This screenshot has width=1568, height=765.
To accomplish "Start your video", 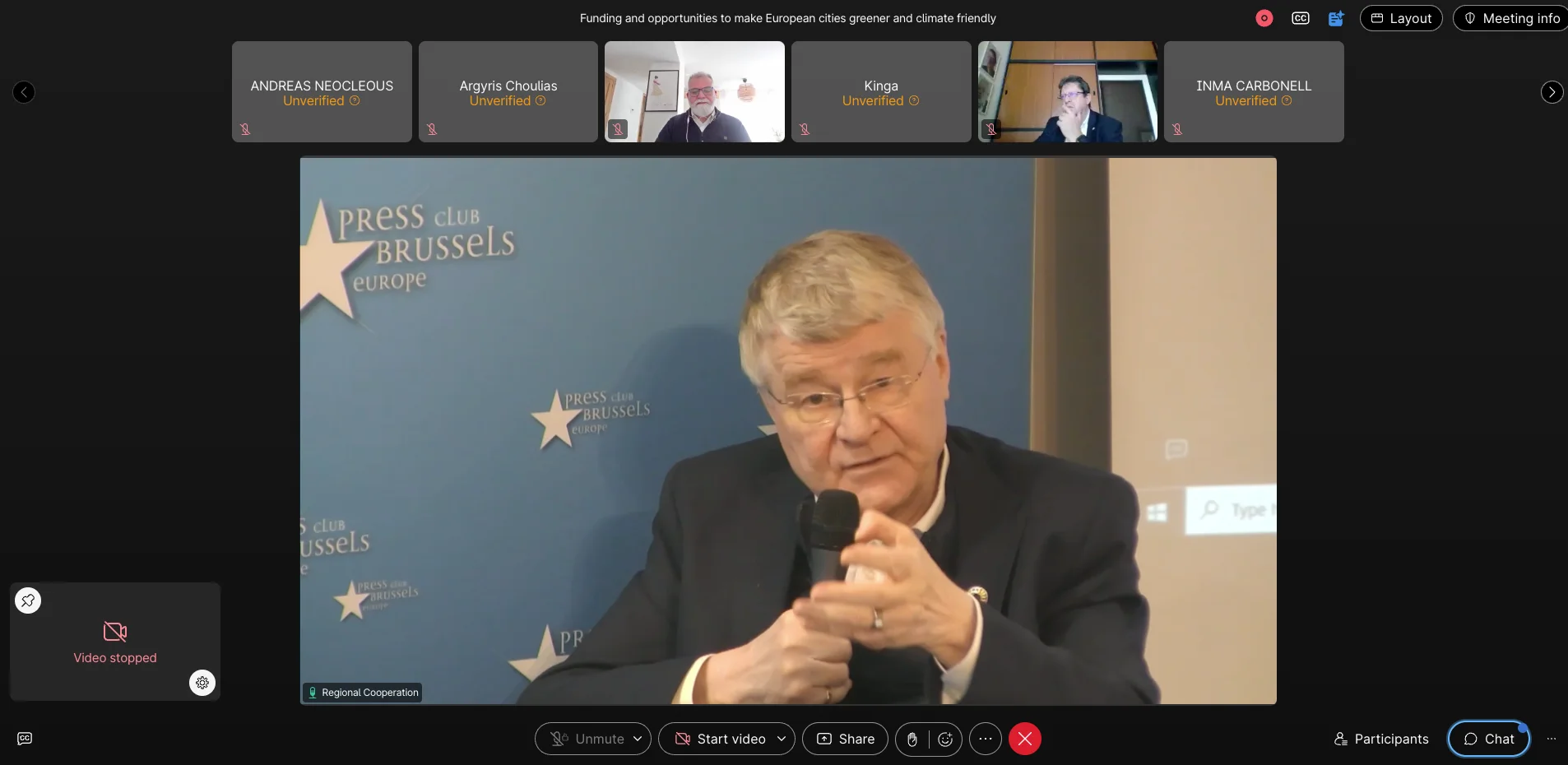I will 720,739.
